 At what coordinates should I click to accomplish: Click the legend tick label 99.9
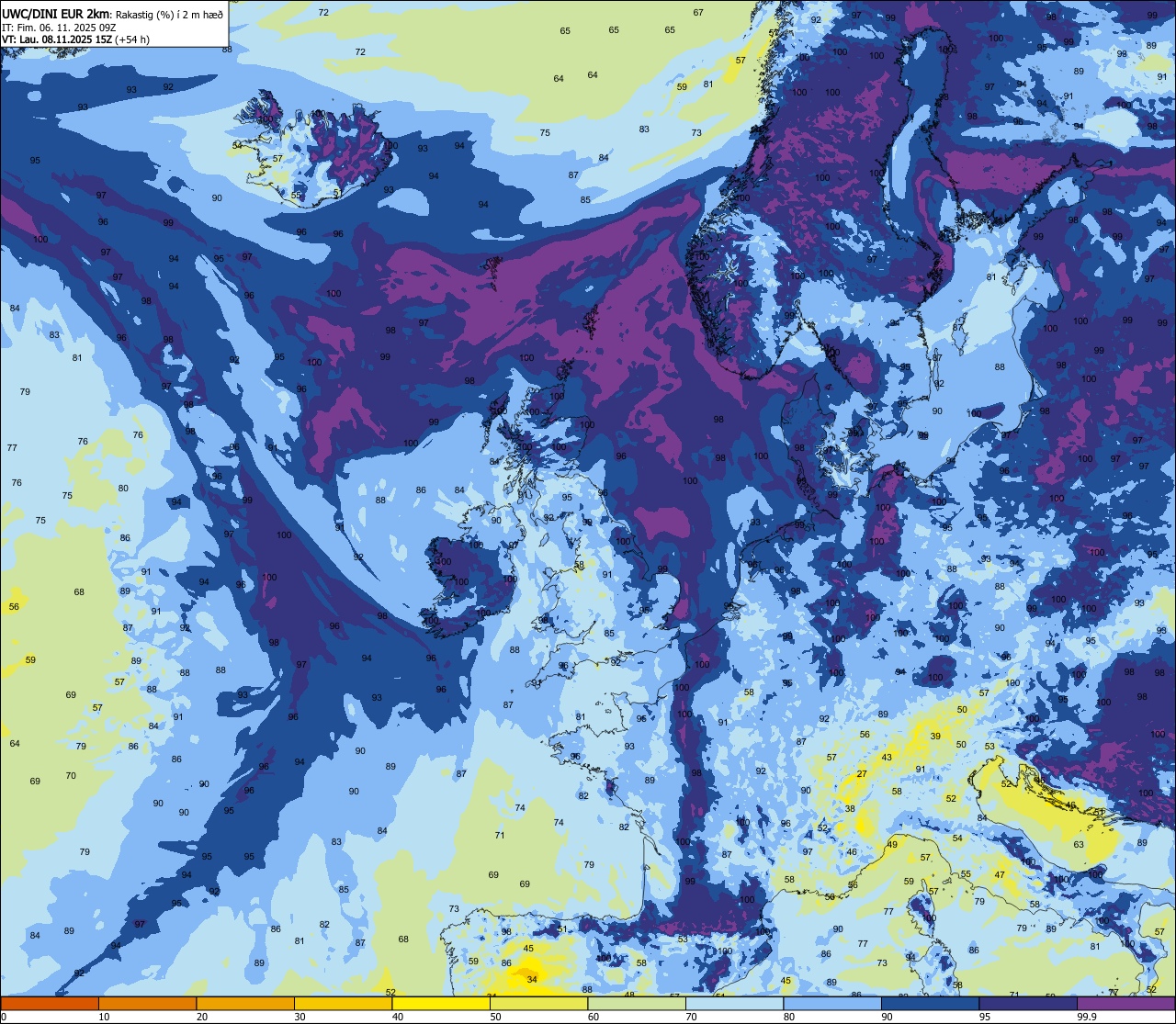(1088, 1017)
